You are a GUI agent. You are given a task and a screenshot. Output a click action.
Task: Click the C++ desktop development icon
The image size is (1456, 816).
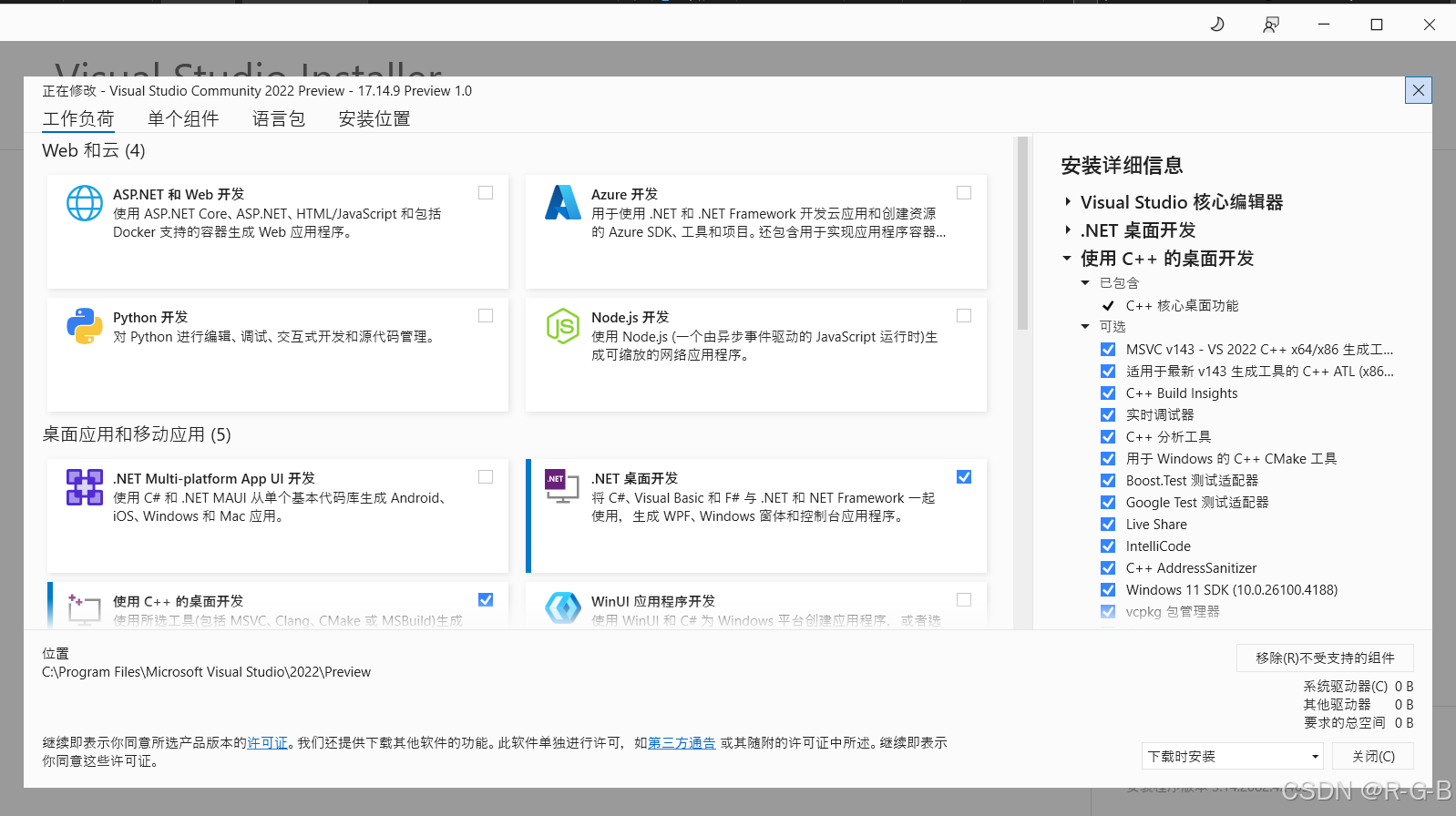tap(85, 608)
